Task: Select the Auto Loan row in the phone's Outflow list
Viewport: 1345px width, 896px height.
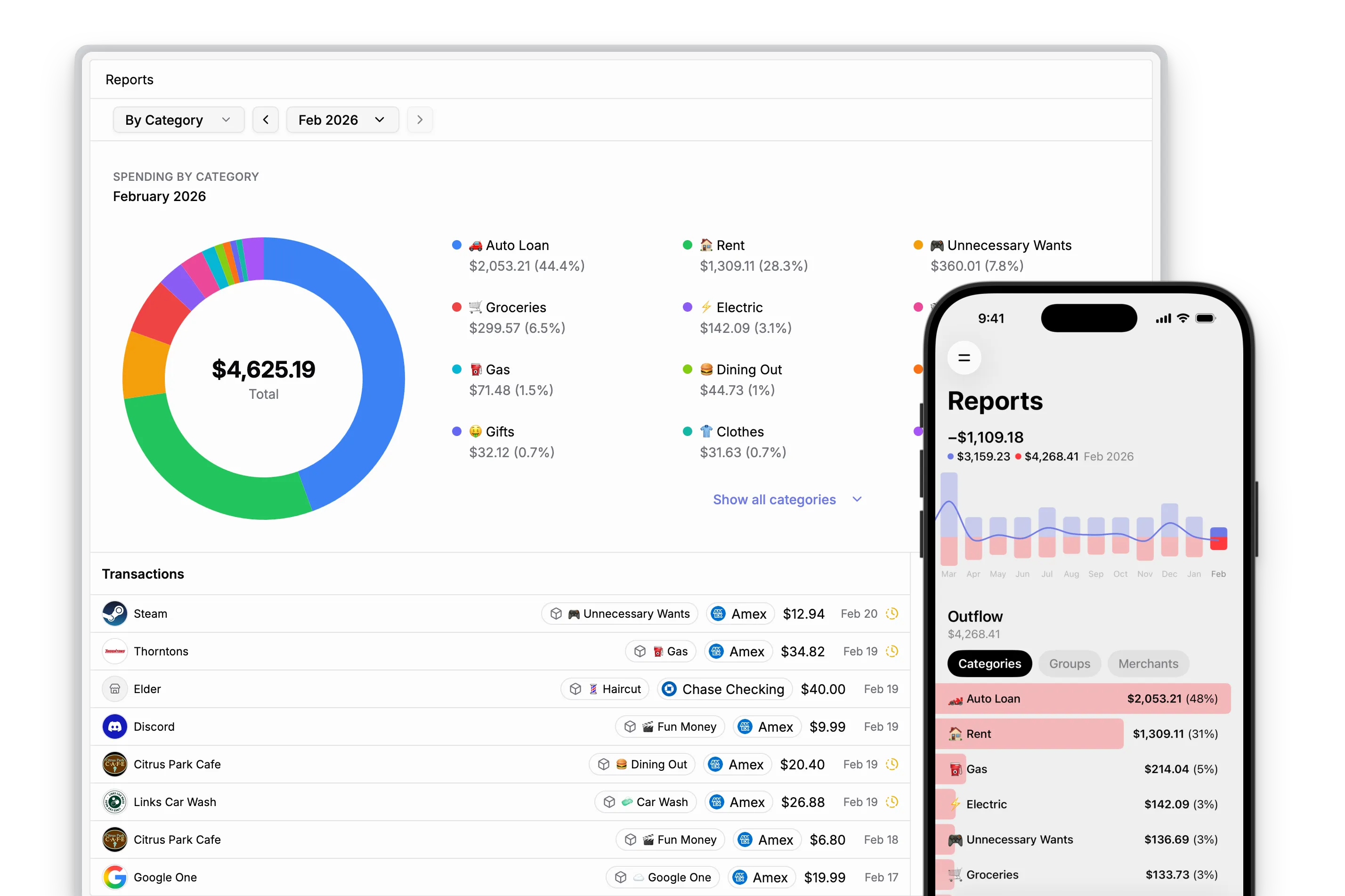Action: point(1082,698)
